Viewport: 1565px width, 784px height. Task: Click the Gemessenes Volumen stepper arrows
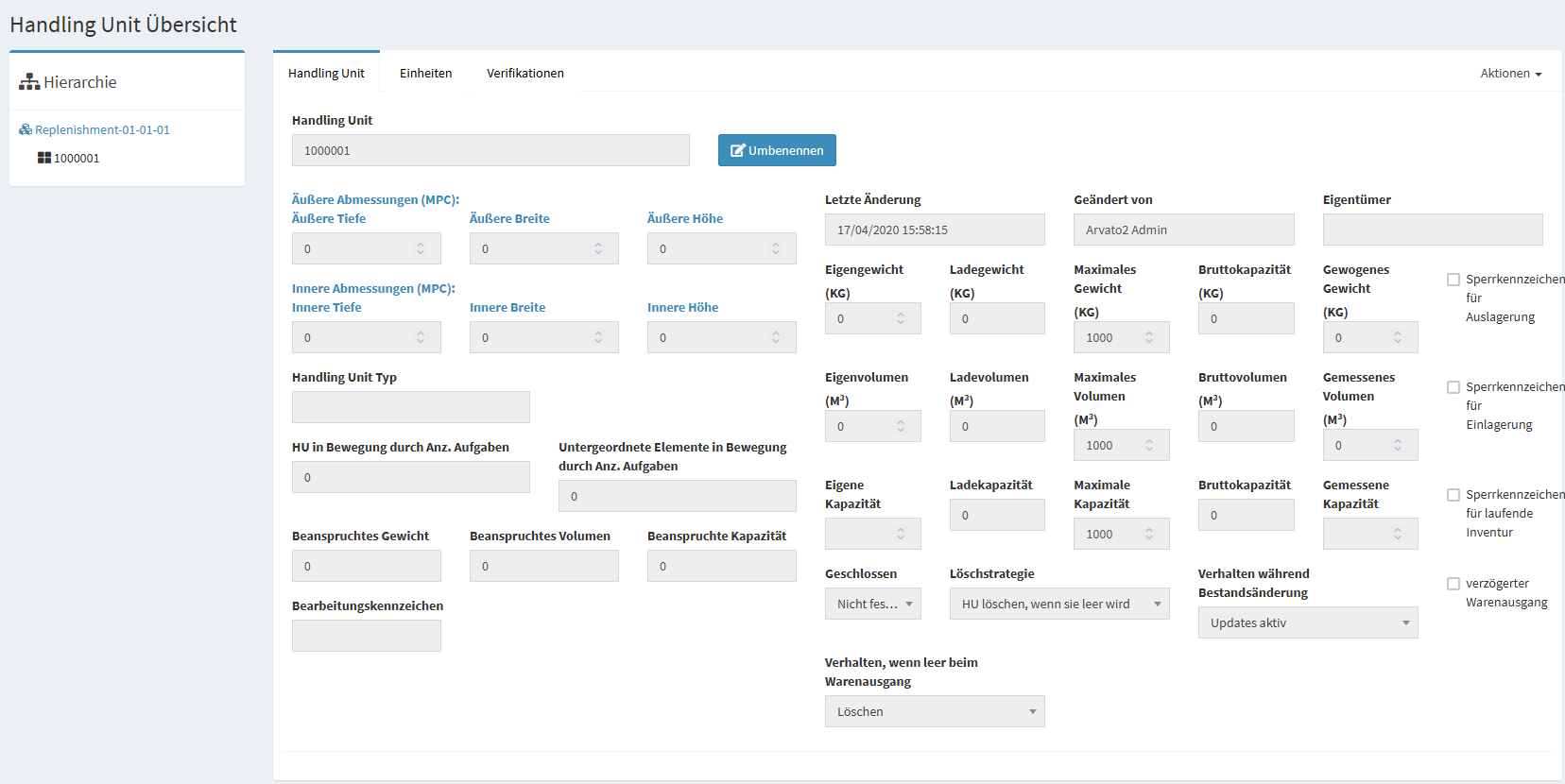1398,445
